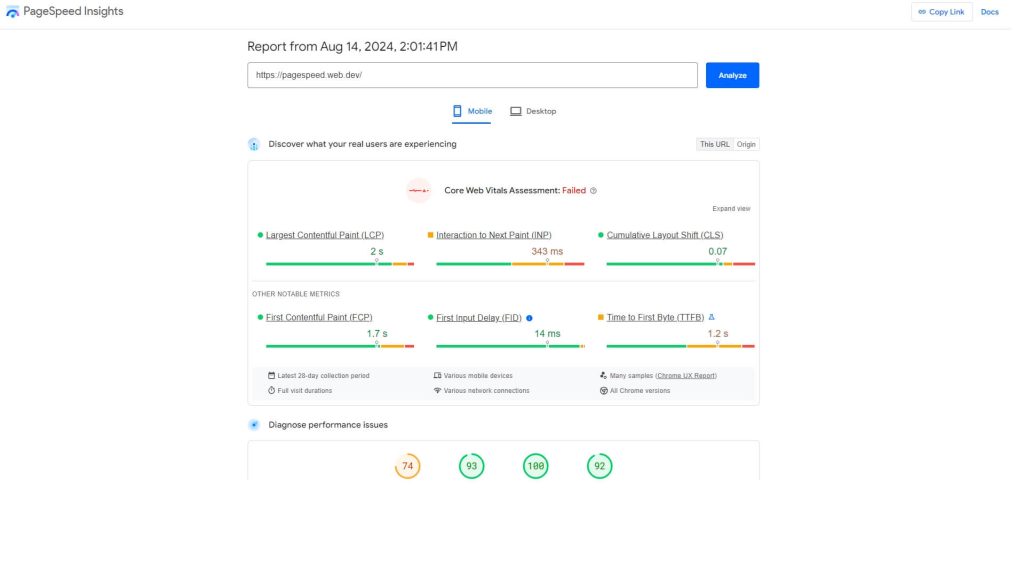Open Interaction to Next Paint (INP) link

tap(494, 235)
